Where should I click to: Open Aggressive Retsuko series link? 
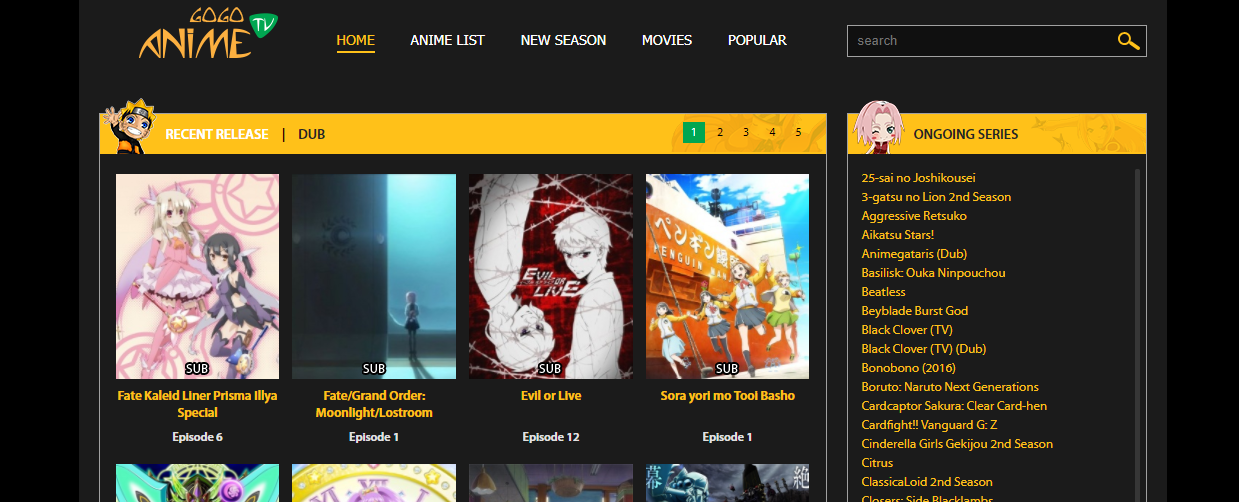914,216
